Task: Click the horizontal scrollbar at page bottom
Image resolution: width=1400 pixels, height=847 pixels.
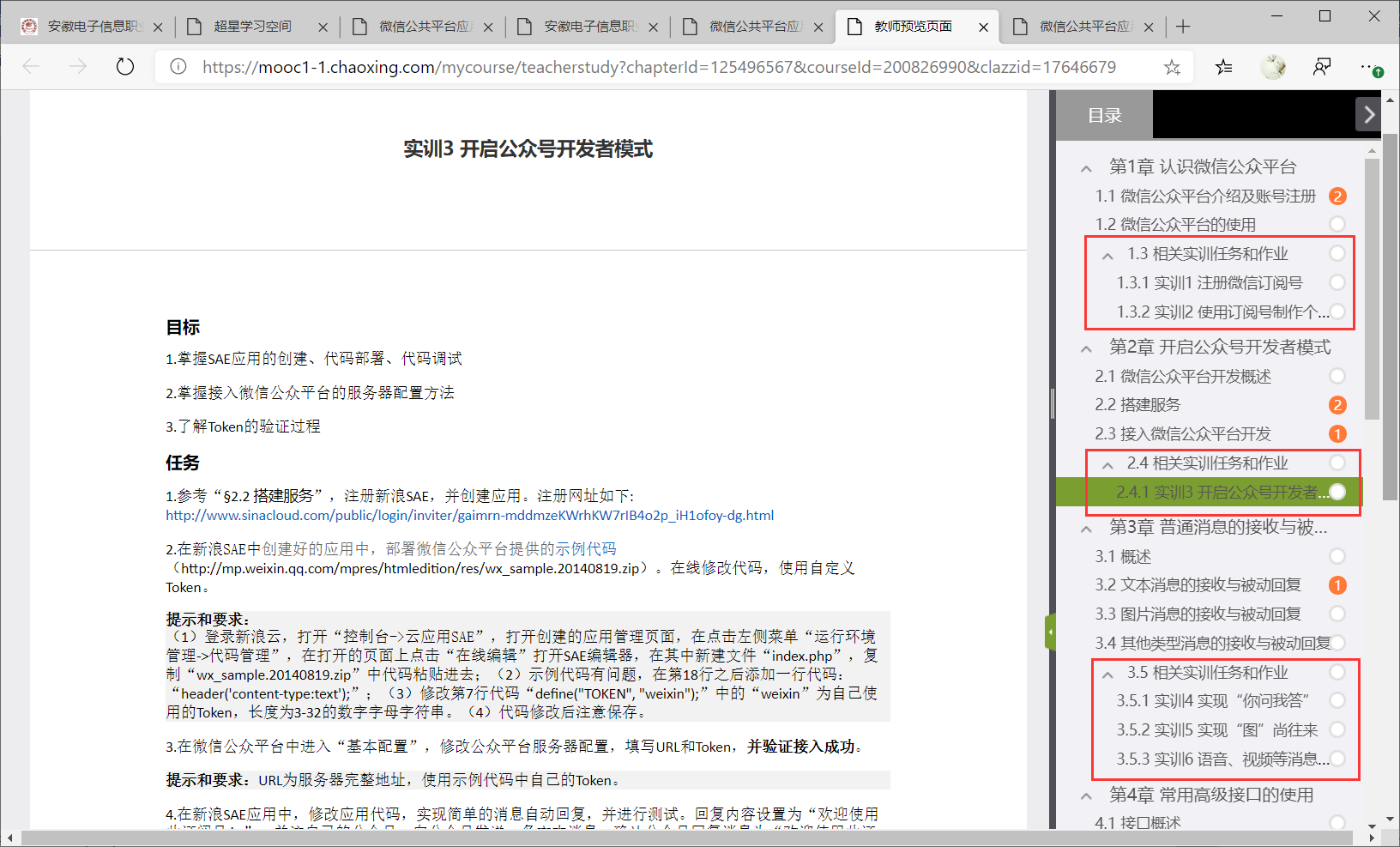Action: [x=686, y=838]
